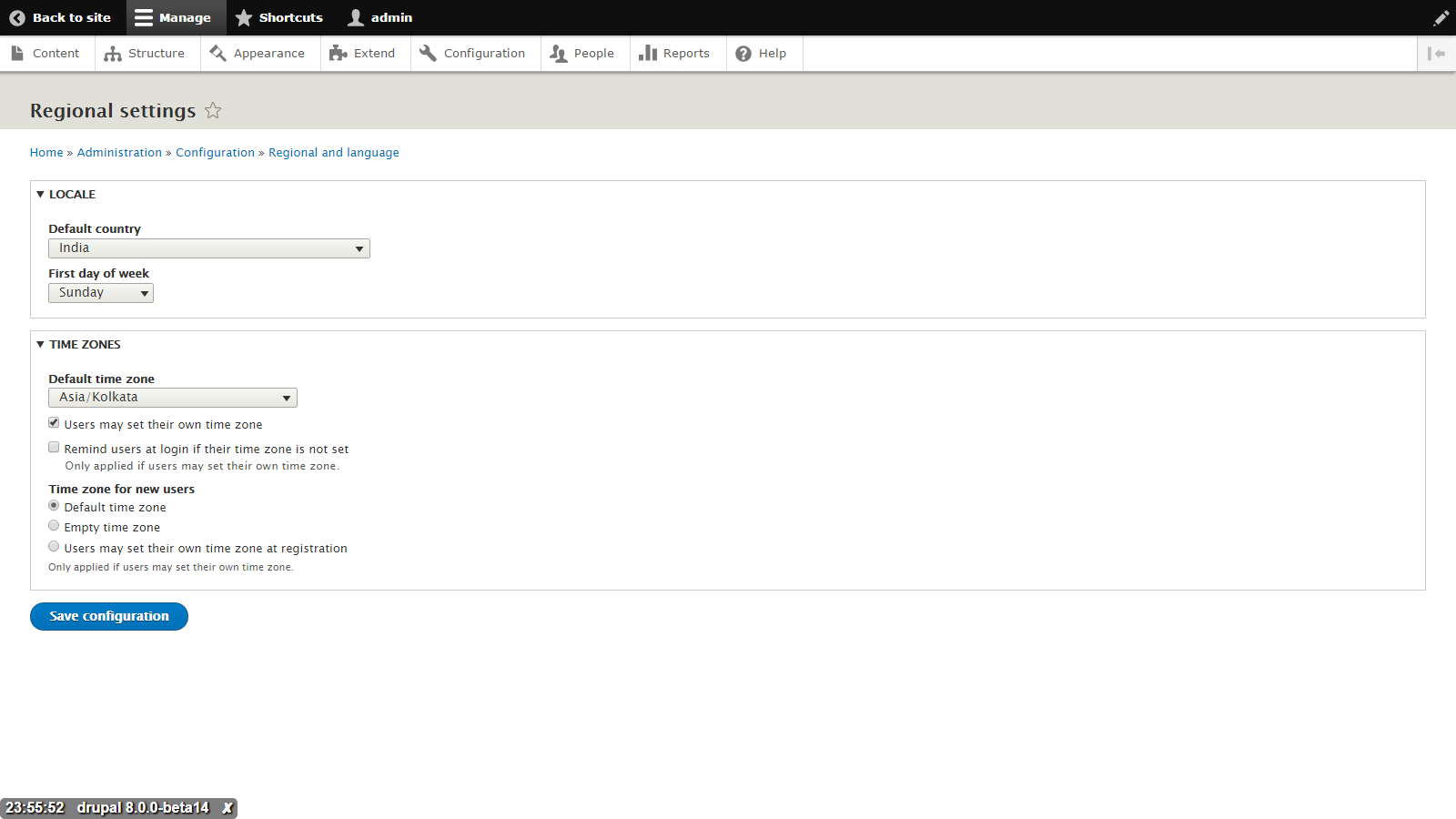
Task: Switch to the Shortcuts menu
Action: click(x=279, y=17)
